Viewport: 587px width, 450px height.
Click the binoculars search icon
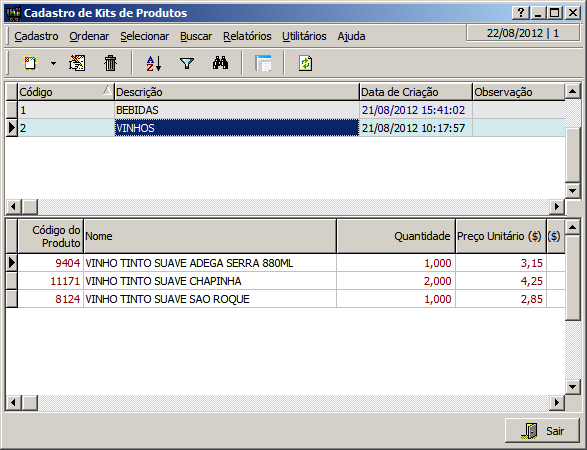point(220,63)
